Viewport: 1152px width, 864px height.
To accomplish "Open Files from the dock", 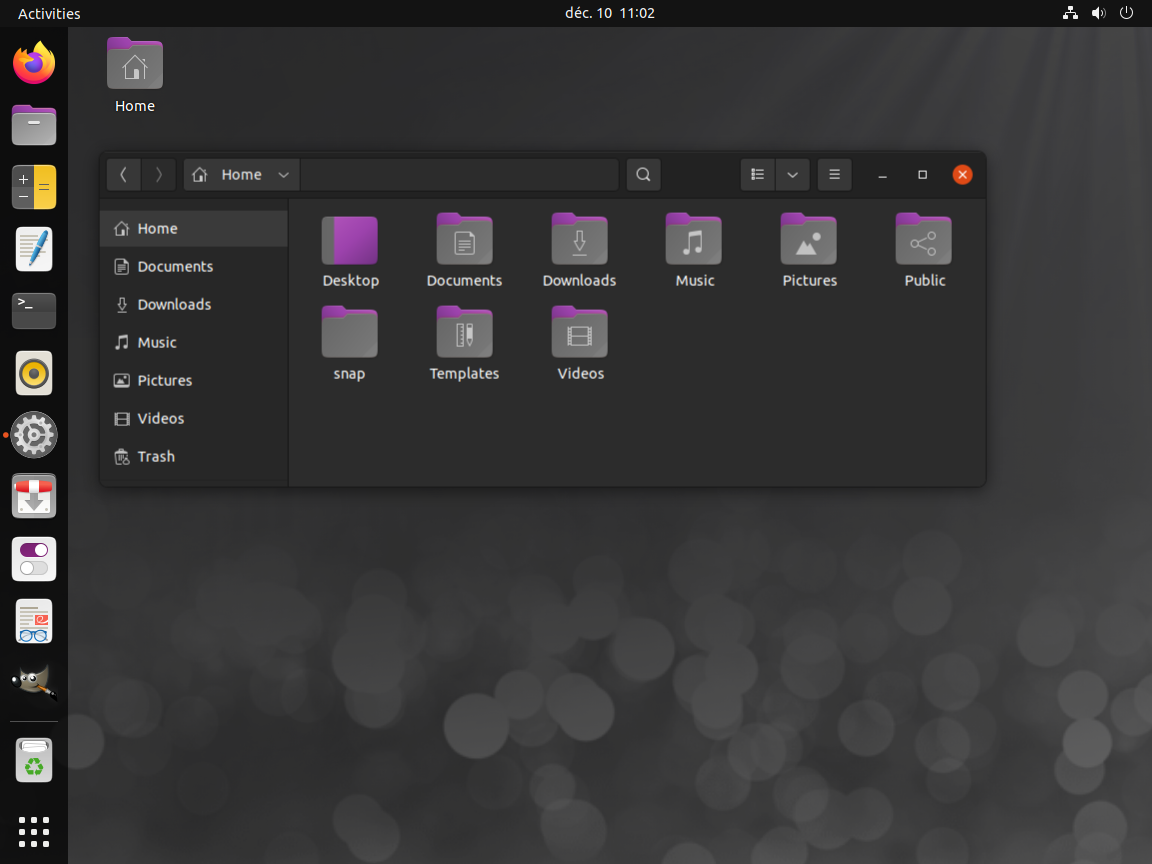I will pyautogui.click(x=34, y=125).
